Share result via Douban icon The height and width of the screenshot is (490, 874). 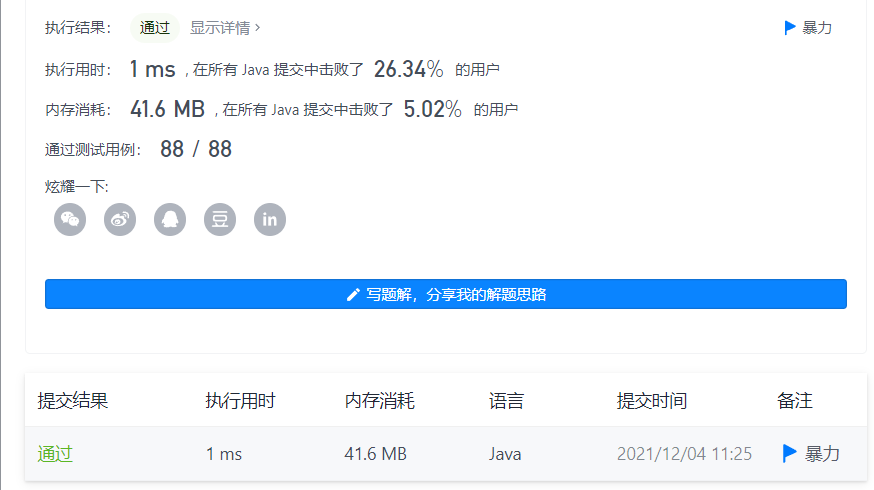point(220,220)
